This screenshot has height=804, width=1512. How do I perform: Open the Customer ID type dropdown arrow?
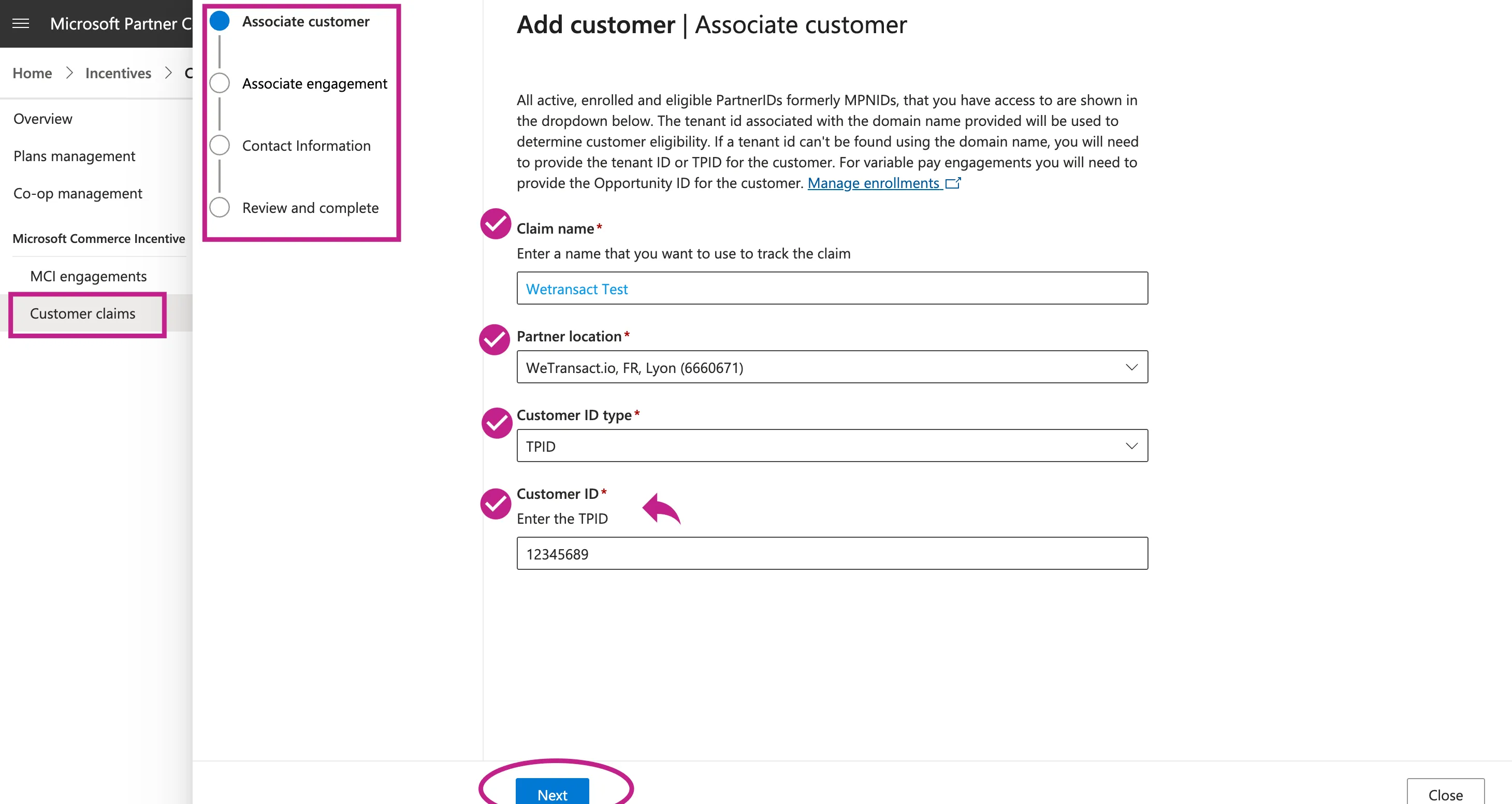pyautogui.click(x=1131, y=446)
